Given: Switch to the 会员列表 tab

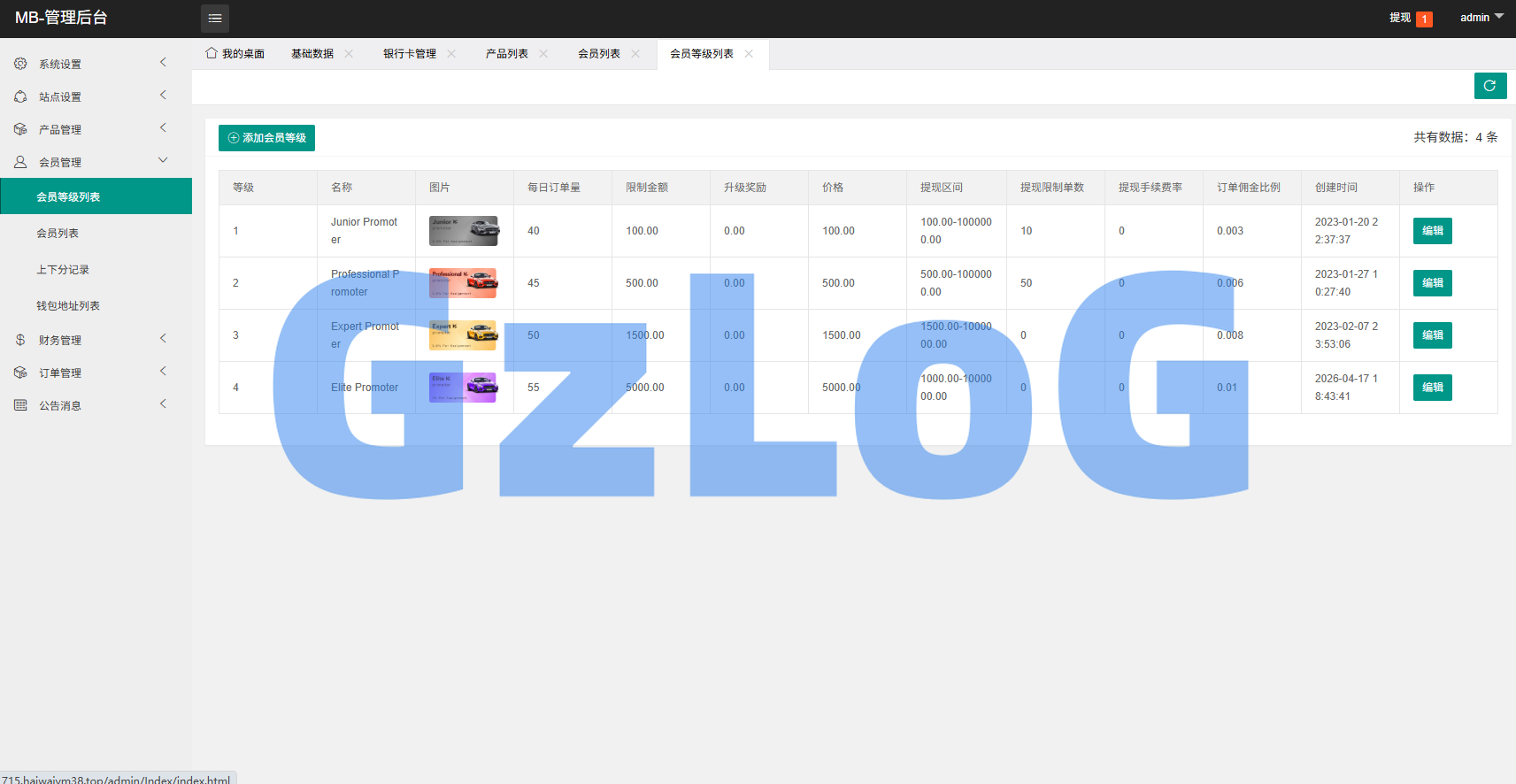Looking at the screenshot, I should [599, 54].
